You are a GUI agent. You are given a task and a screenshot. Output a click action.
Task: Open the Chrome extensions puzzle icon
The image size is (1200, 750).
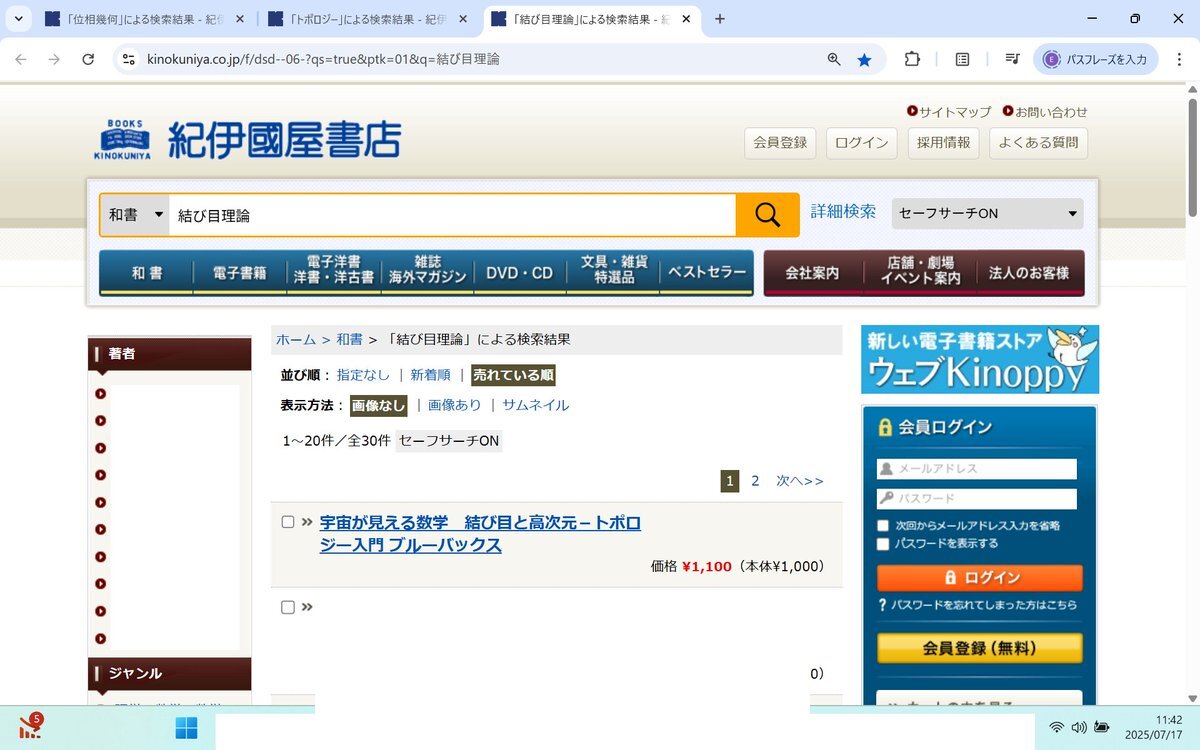point(912,60)
